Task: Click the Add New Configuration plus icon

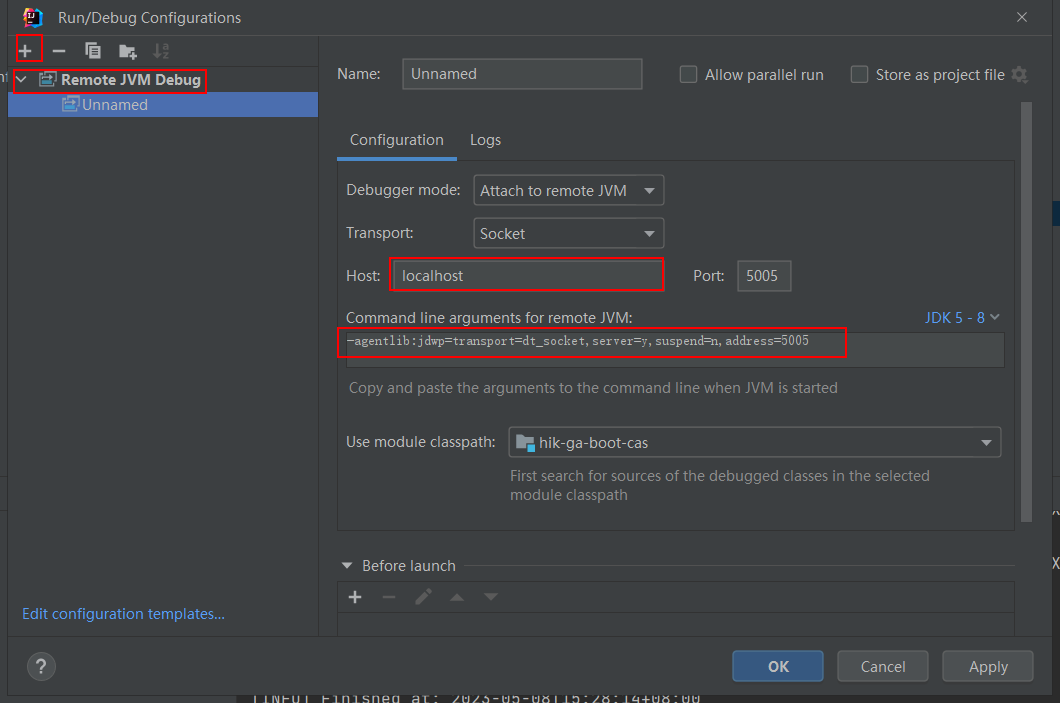Action: 27,49
